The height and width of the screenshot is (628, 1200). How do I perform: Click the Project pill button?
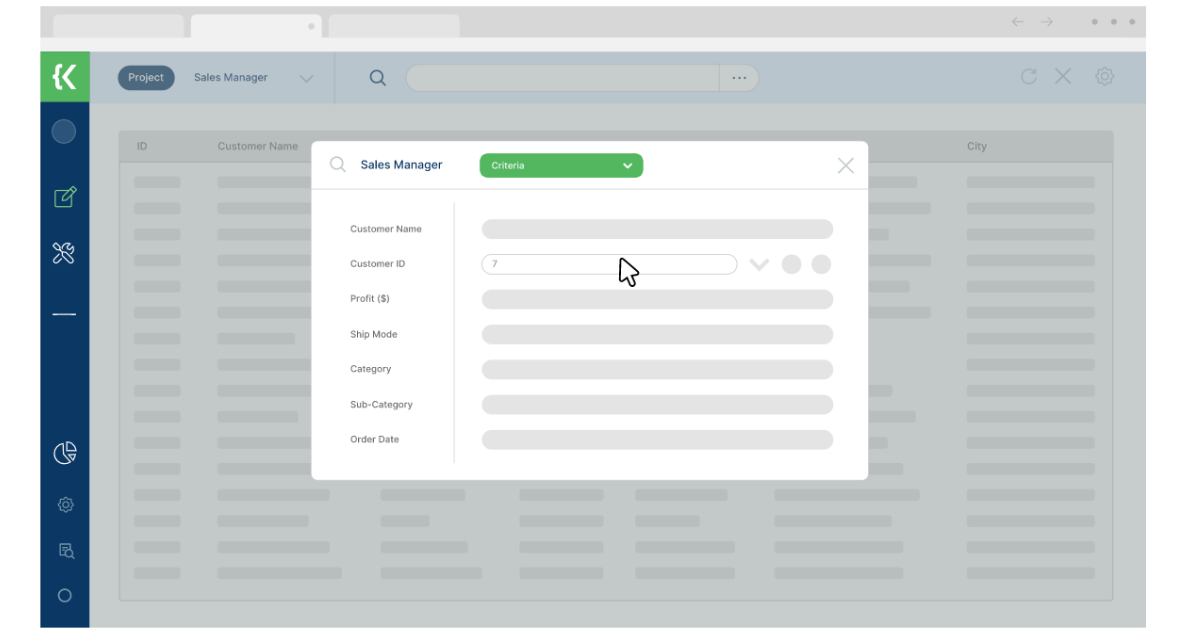pyautogui.click(x=146, y=78)
